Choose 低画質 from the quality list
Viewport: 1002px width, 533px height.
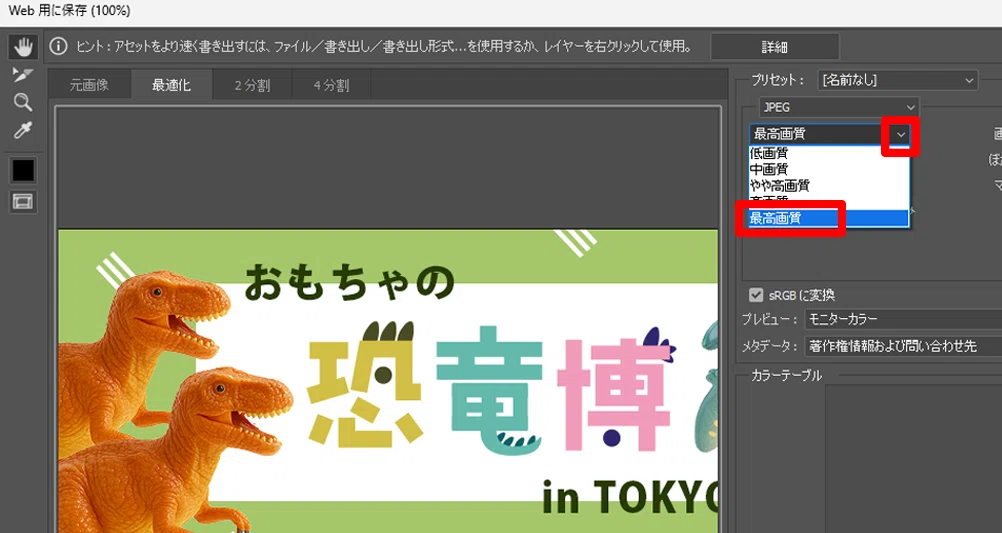point(829,153)
